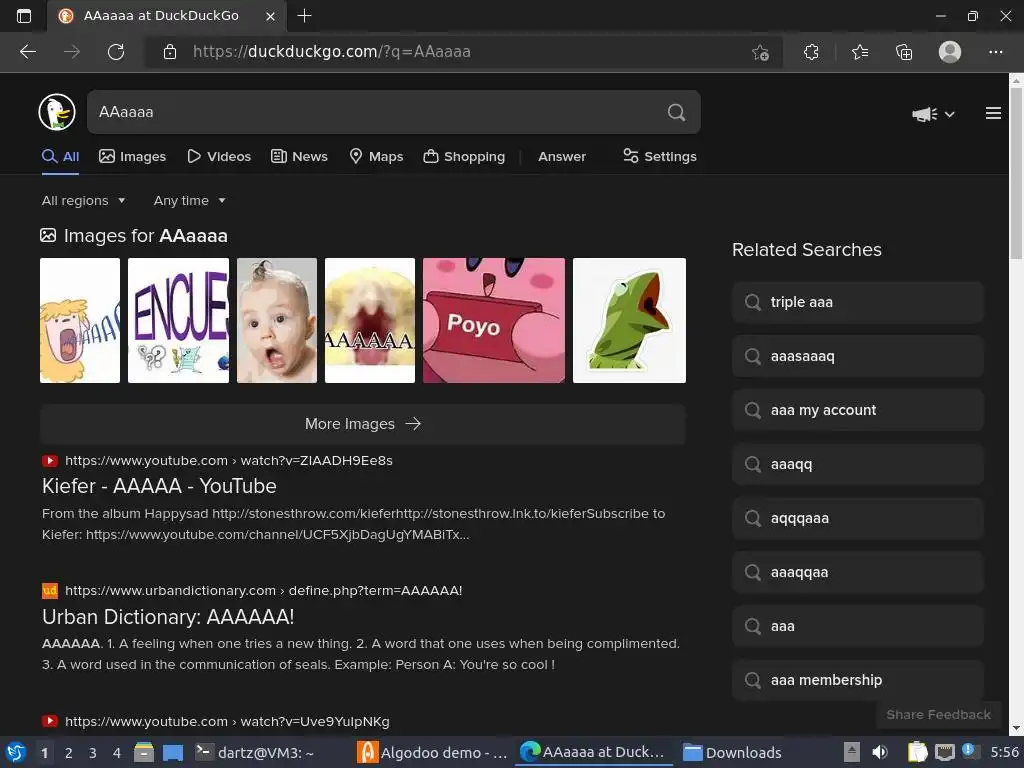
Task: Open Downloads window from taskbar
Action: point(732,752)
